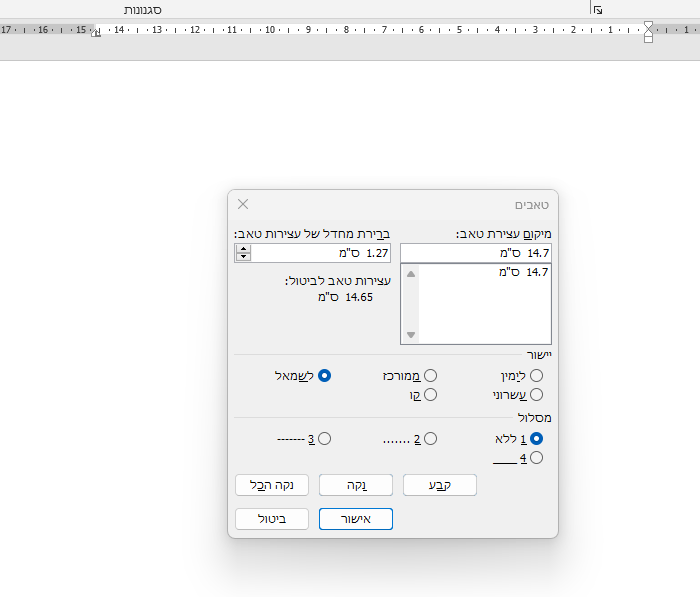Select לימין (right) alignment radio button
700x597 pixels.
pyautogui.click(x=537, y=375)
